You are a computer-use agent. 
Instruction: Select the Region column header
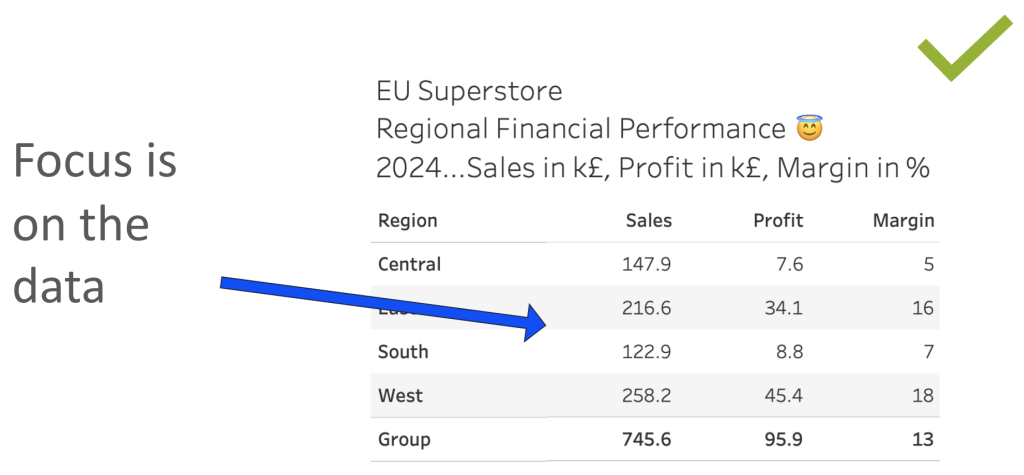(x=408, y=221)
